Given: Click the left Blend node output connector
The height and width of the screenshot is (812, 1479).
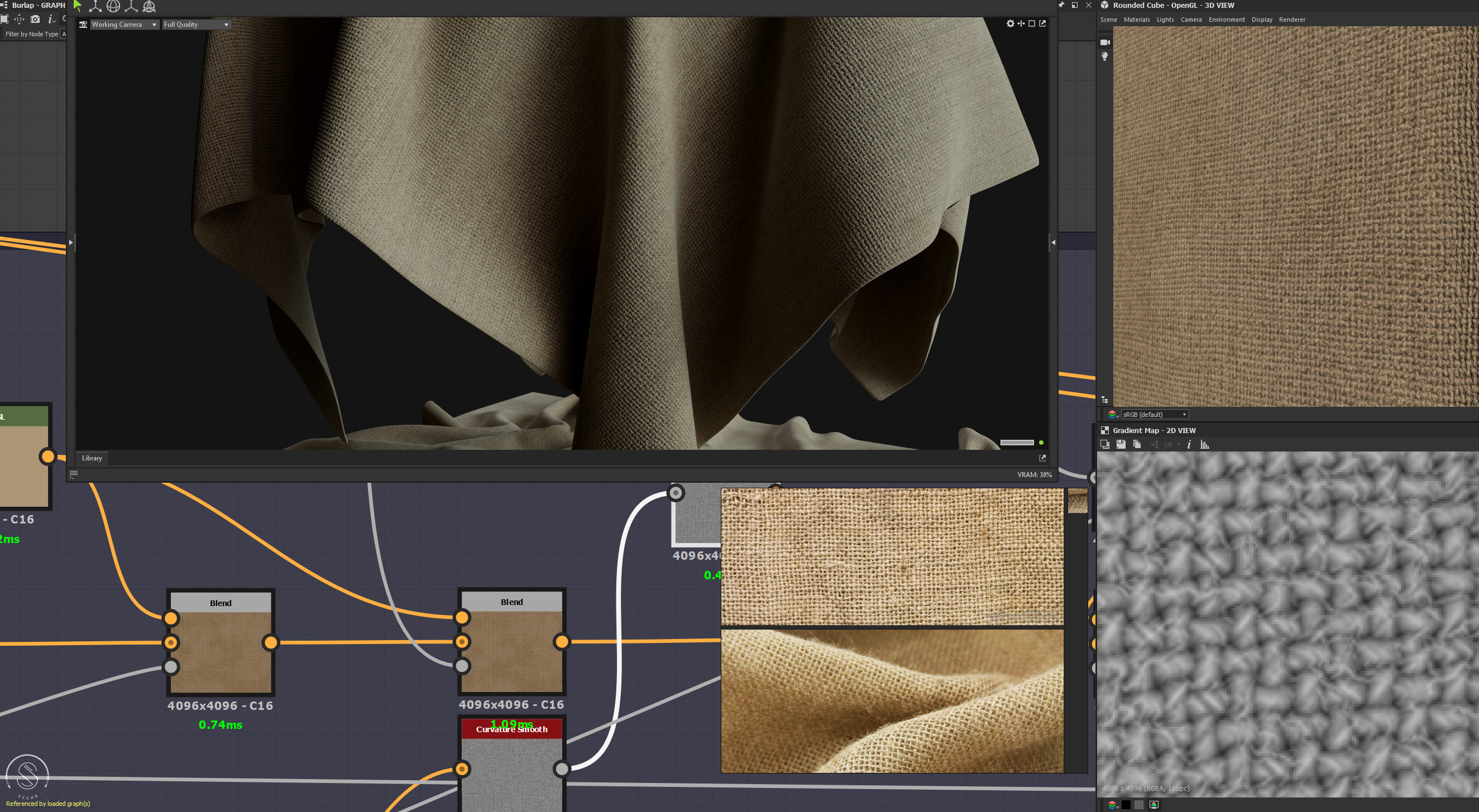Looking at the screenshot, I should [270, 642].
